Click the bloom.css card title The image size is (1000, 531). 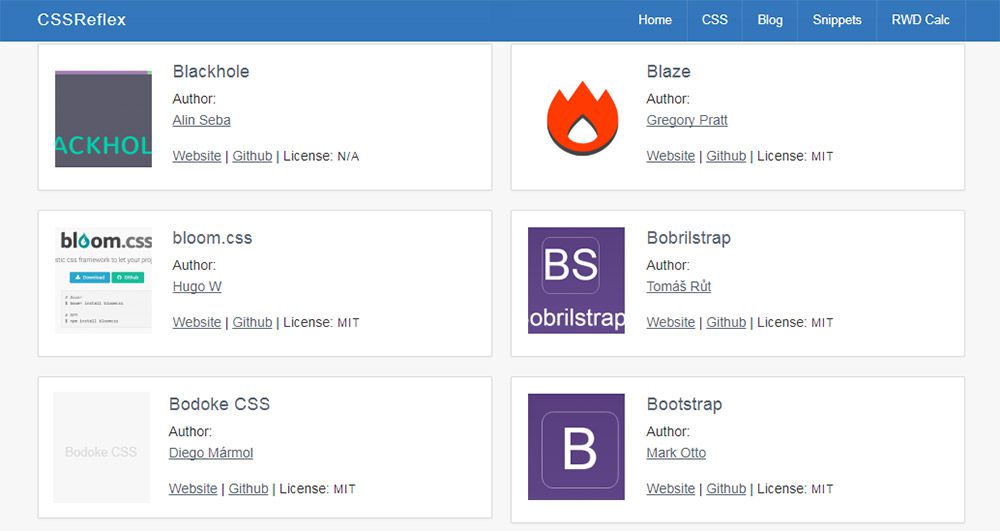point(212,238)
